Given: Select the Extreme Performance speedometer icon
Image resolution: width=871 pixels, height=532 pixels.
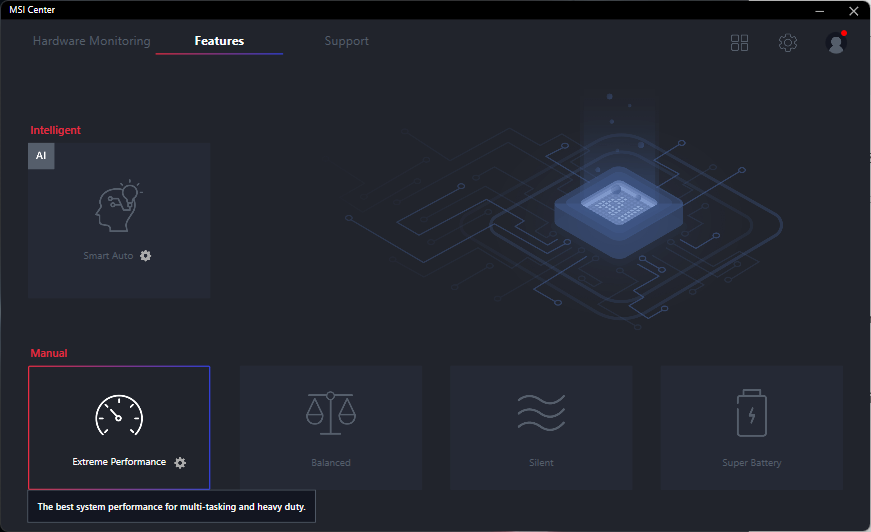Looking at the screenshot, I should (119, 415).
